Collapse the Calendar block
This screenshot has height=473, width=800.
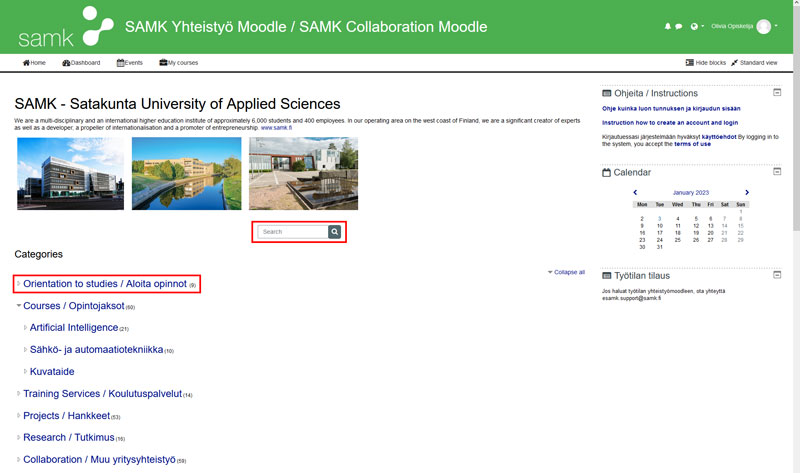pos(777,171)
